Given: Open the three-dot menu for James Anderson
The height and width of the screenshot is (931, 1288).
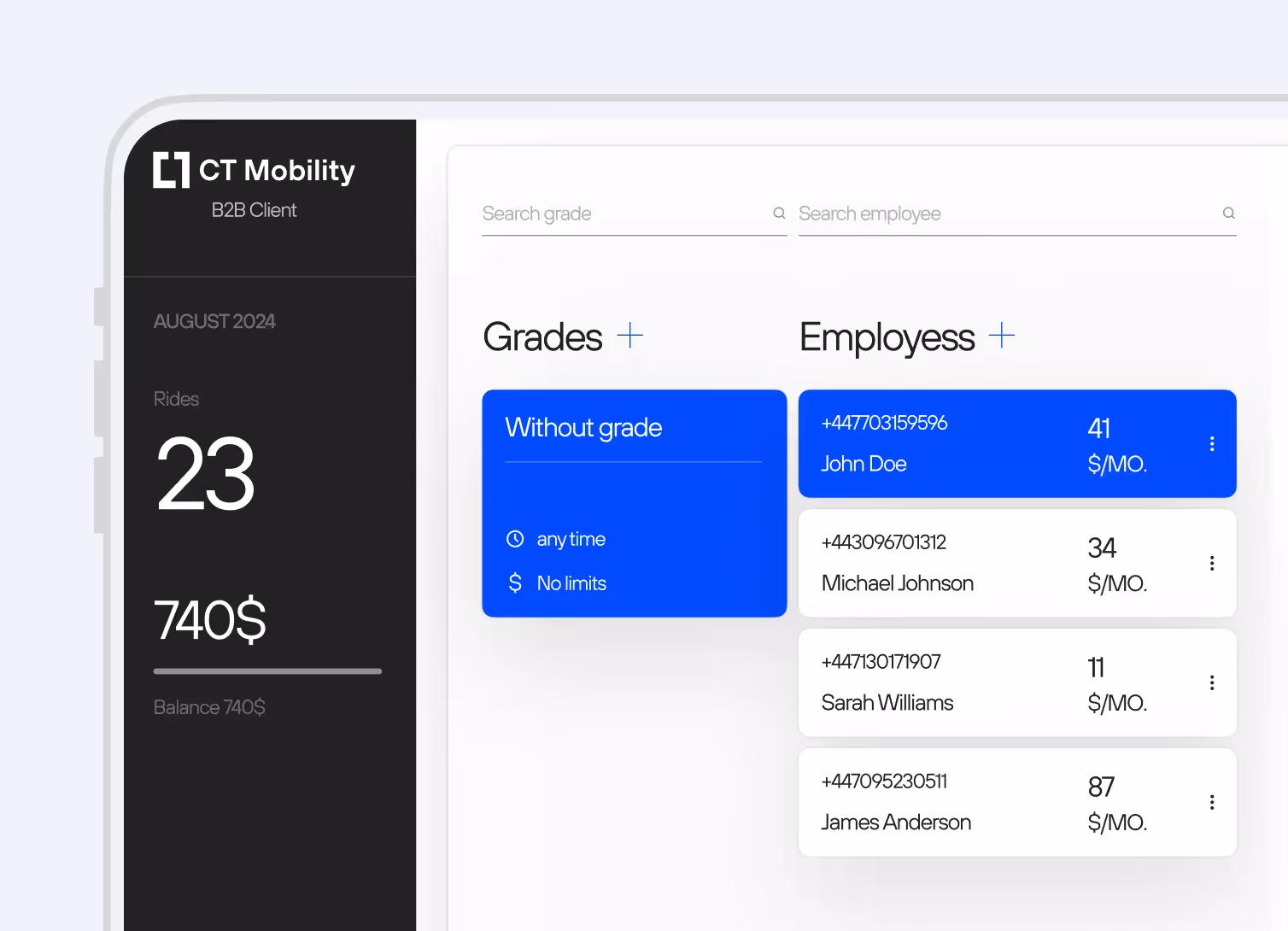Looking at the screenshot, I should [x=1212, y=802].
